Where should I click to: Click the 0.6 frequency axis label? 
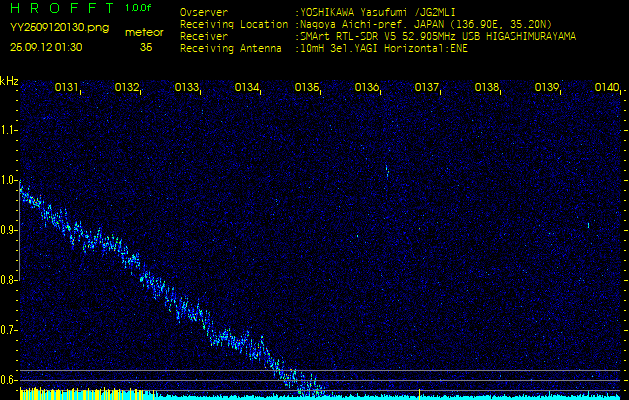tap(9, 380)
